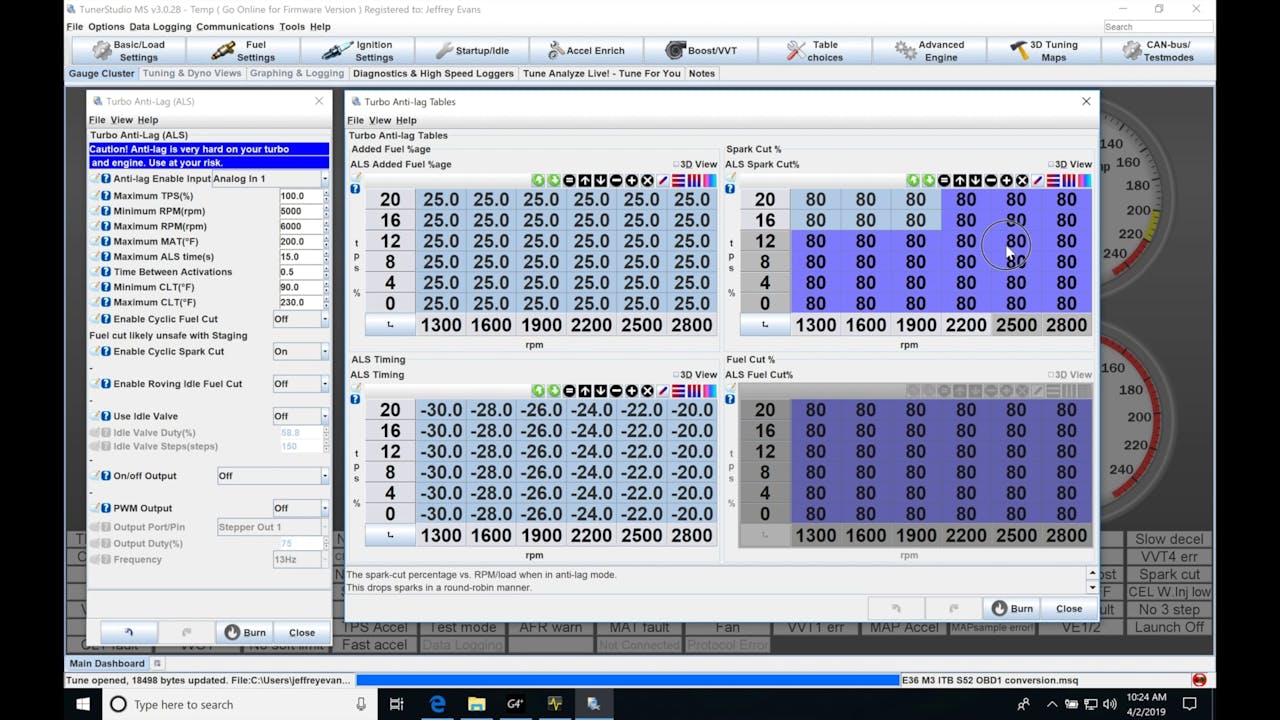Select the horizontal interpolate icon on ALS Timing table
The image size is (1280, 720).
tap(679, 391)
